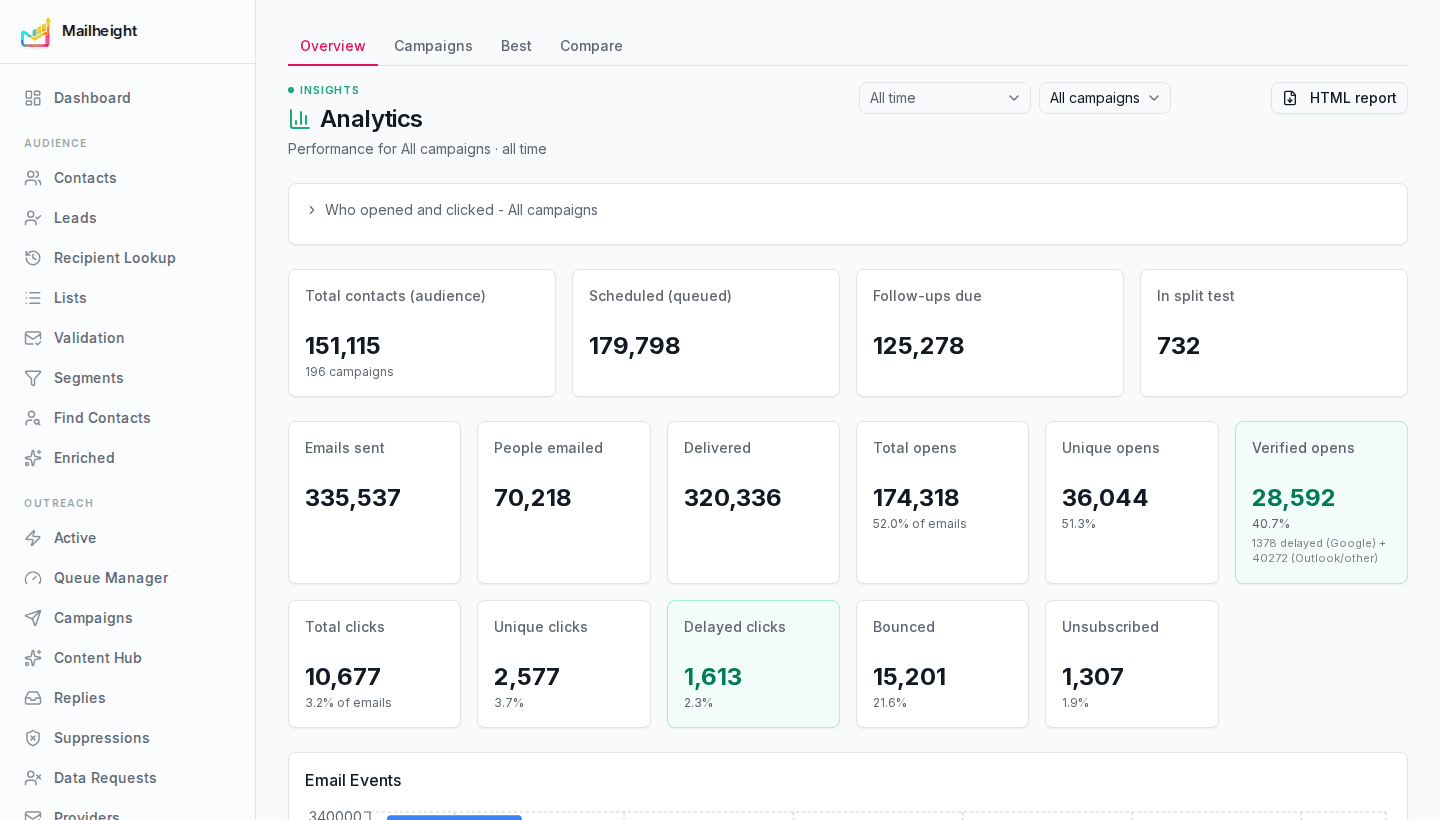Click the People emailed value 70,218
Screen dimensions: 1440x820
(533, 498)
